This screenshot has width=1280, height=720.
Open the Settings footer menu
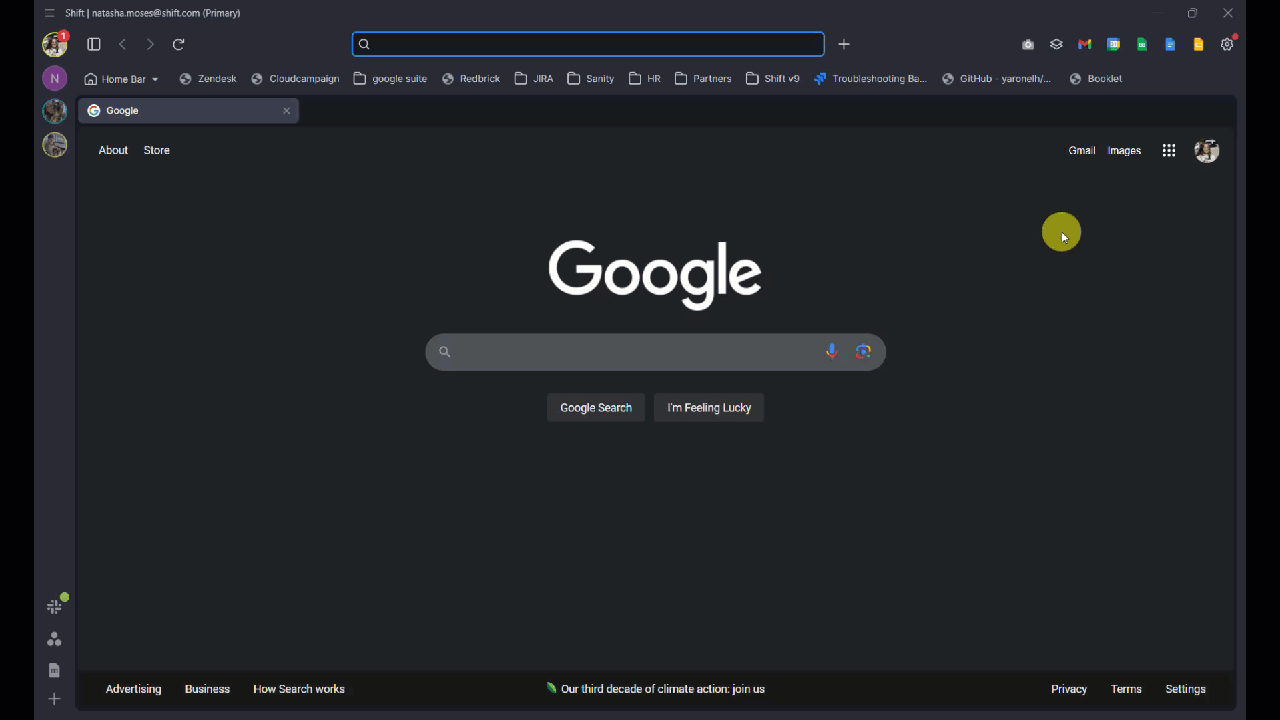tap(1185, 689)
